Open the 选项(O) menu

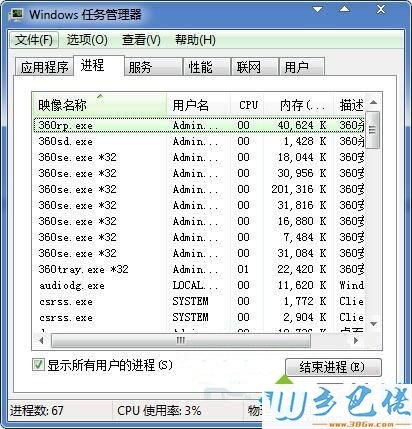[x=87, y=40]
